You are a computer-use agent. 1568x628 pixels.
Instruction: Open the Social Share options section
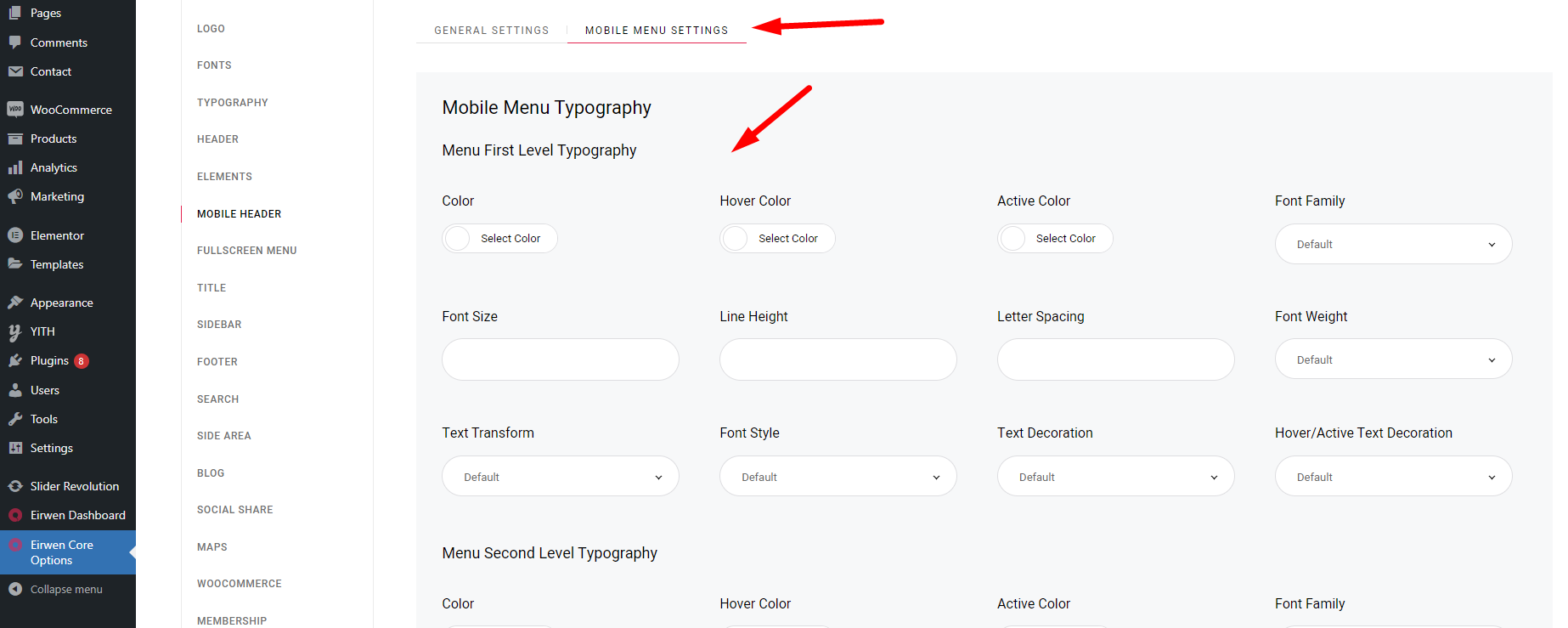tap(235, 510)
